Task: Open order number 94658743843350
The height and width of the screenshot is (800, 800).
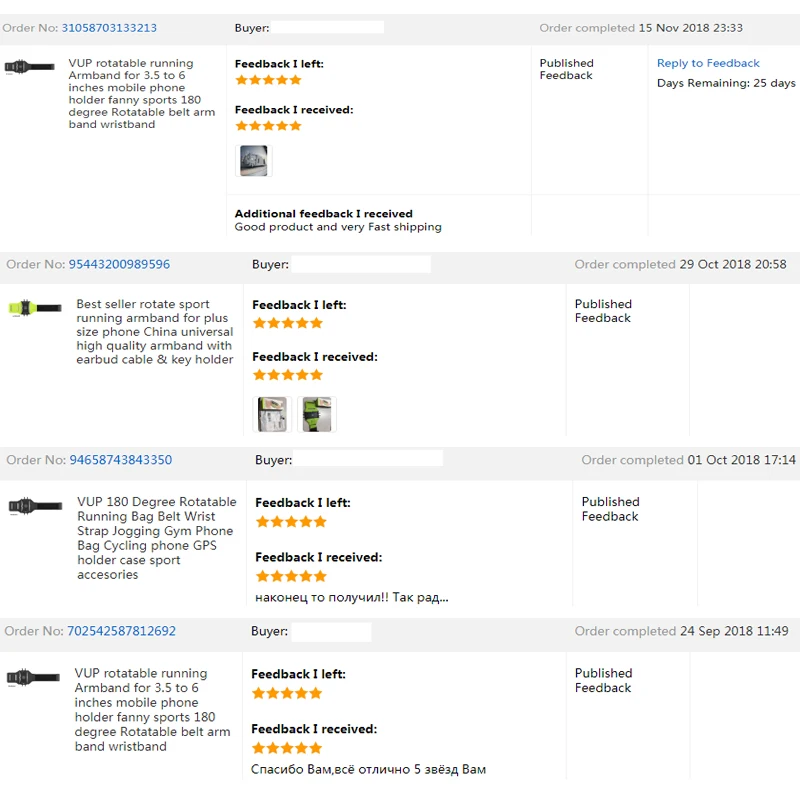Action: [x=120, y=460]
